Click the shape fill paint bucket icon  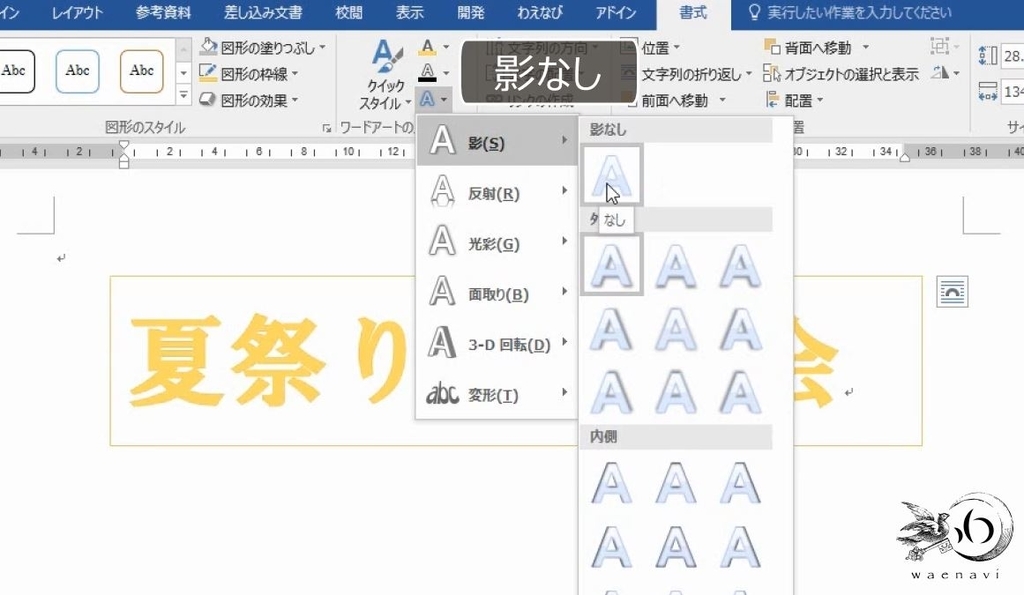pyautogui.click(x=208, y=47)
